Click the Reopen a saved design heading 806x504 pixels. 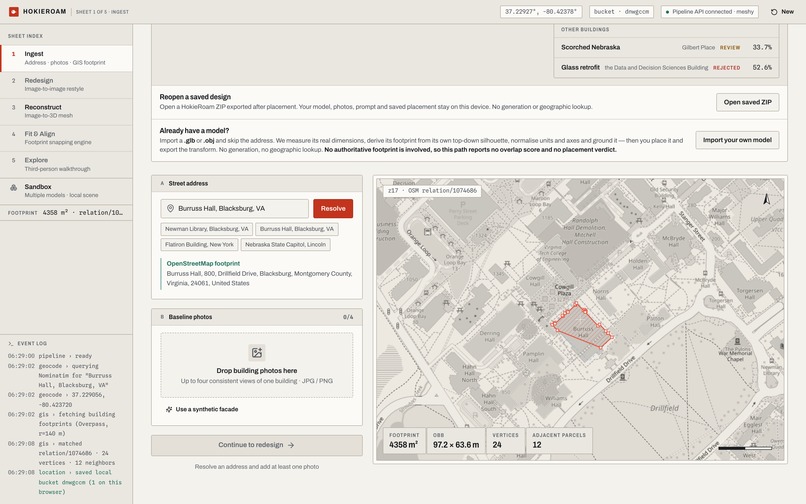(x=195, y=97)
